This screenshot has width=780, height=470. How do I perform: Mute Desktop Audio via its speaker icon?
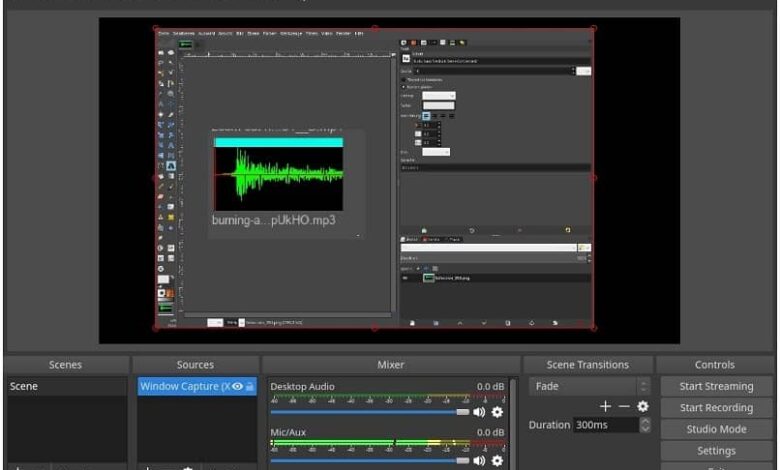pyautogui.click(x=479, y=412)
